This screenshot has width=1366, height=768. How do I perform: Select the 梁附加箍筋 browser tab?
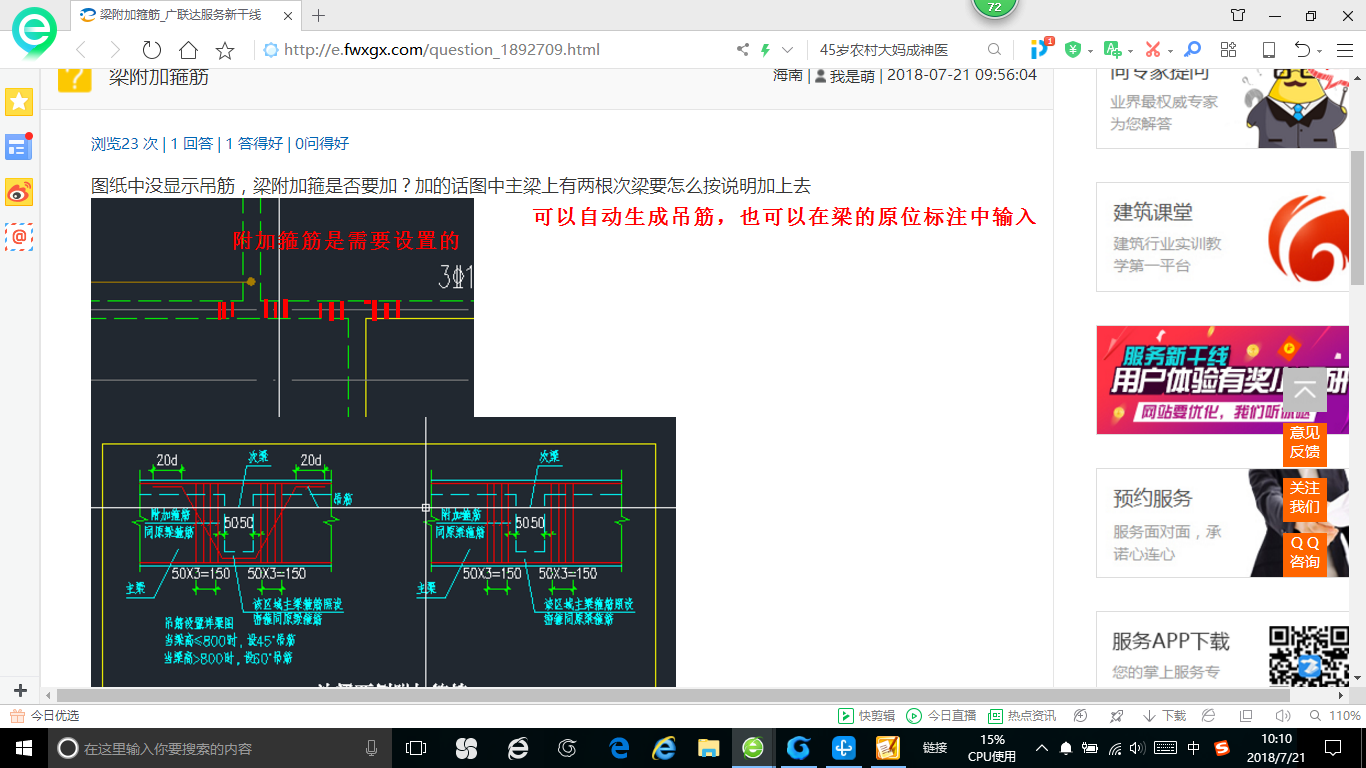tap(185, 15)
